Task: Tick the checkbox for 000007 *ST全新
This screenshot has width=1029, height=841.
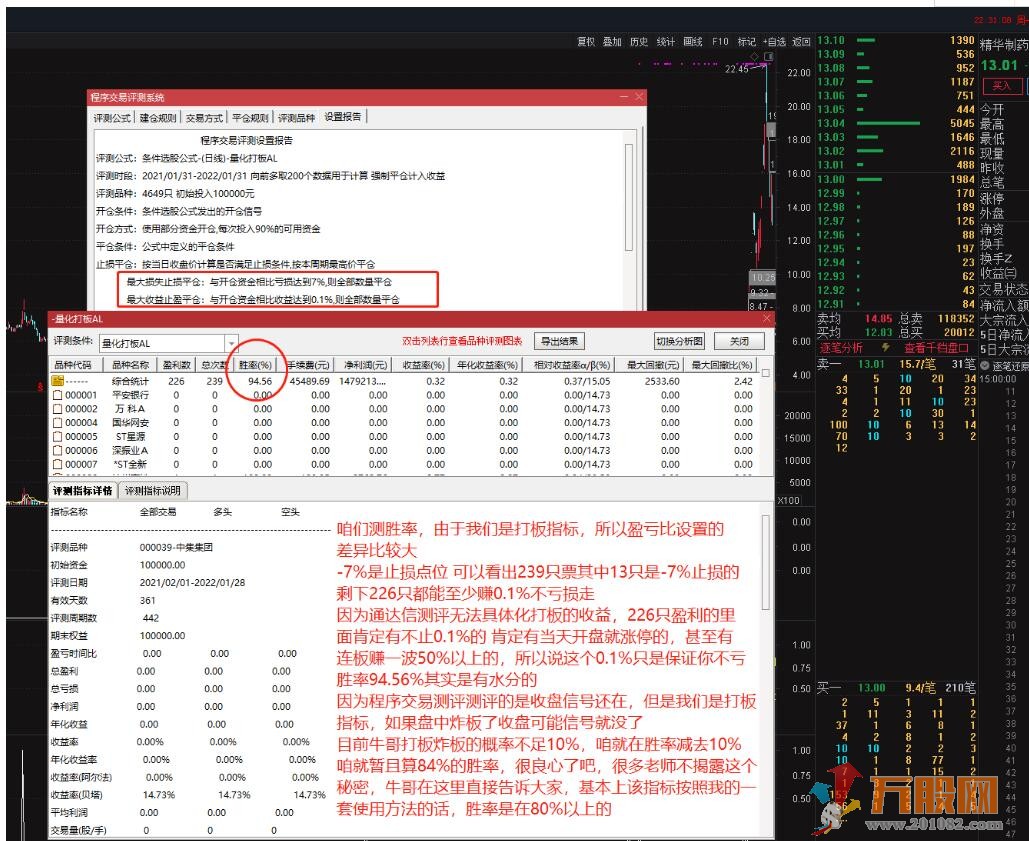Action: (x=57, y=464)
